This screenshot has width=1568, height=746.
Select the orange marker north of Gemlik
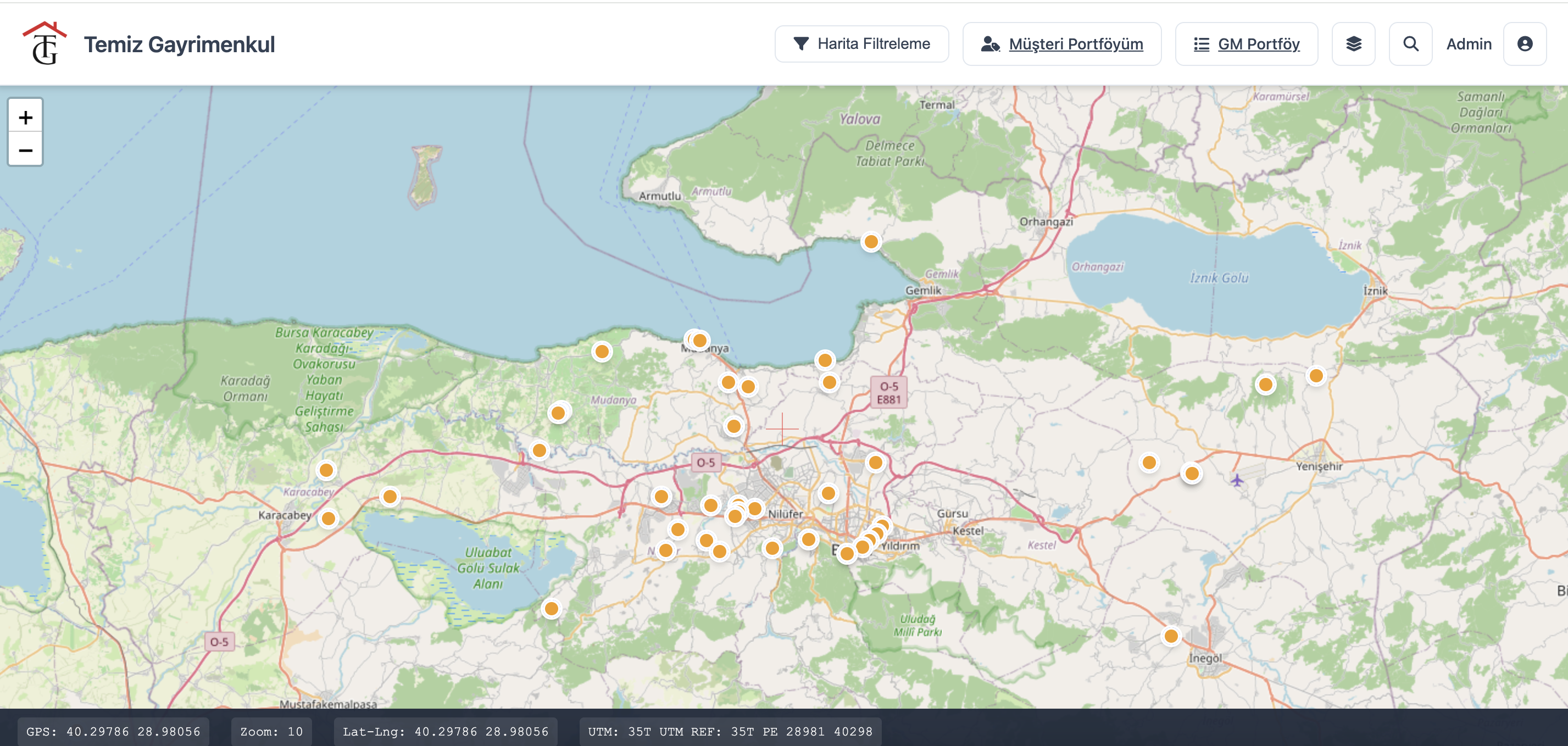click(x=871, y=242)
